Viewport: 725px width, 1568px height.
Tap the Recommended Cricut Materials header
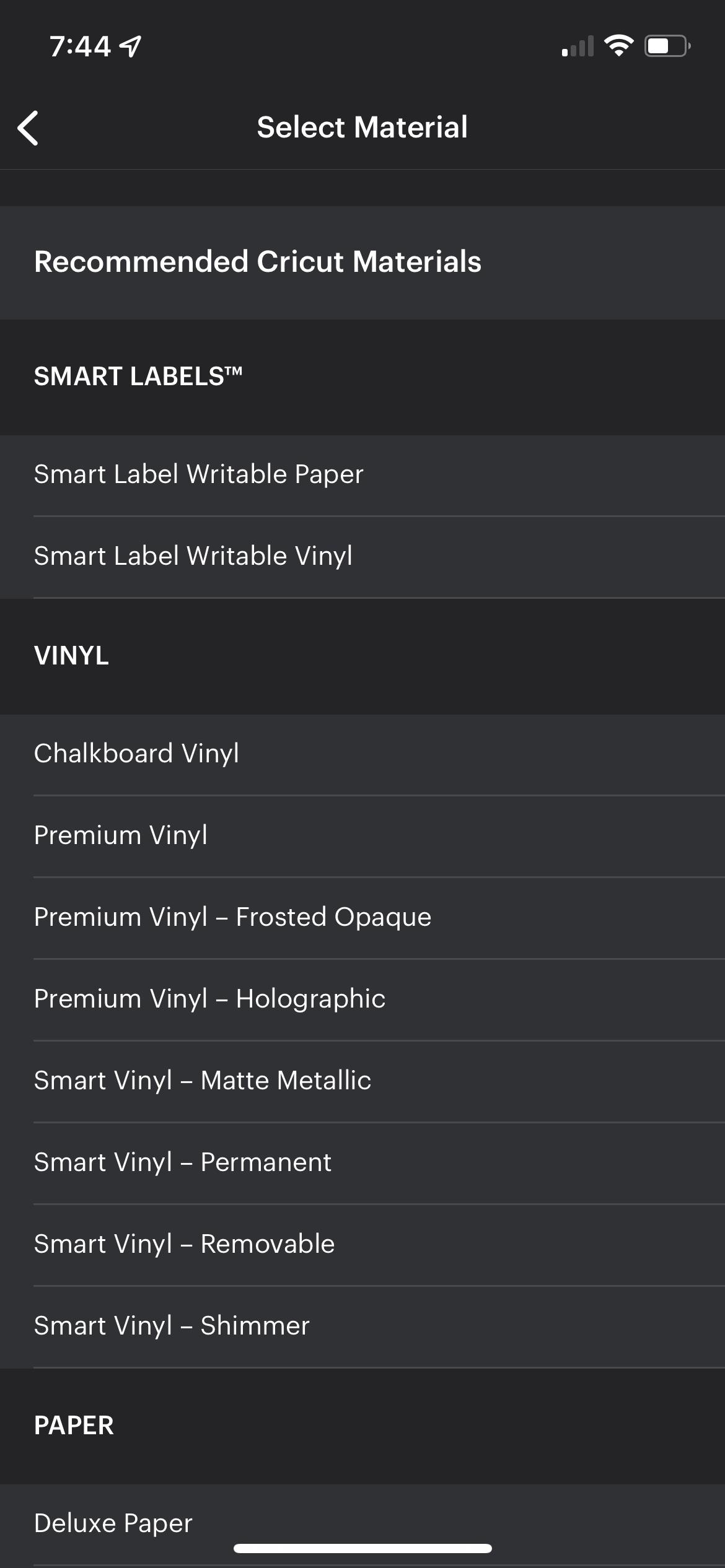tap(258, 262)
